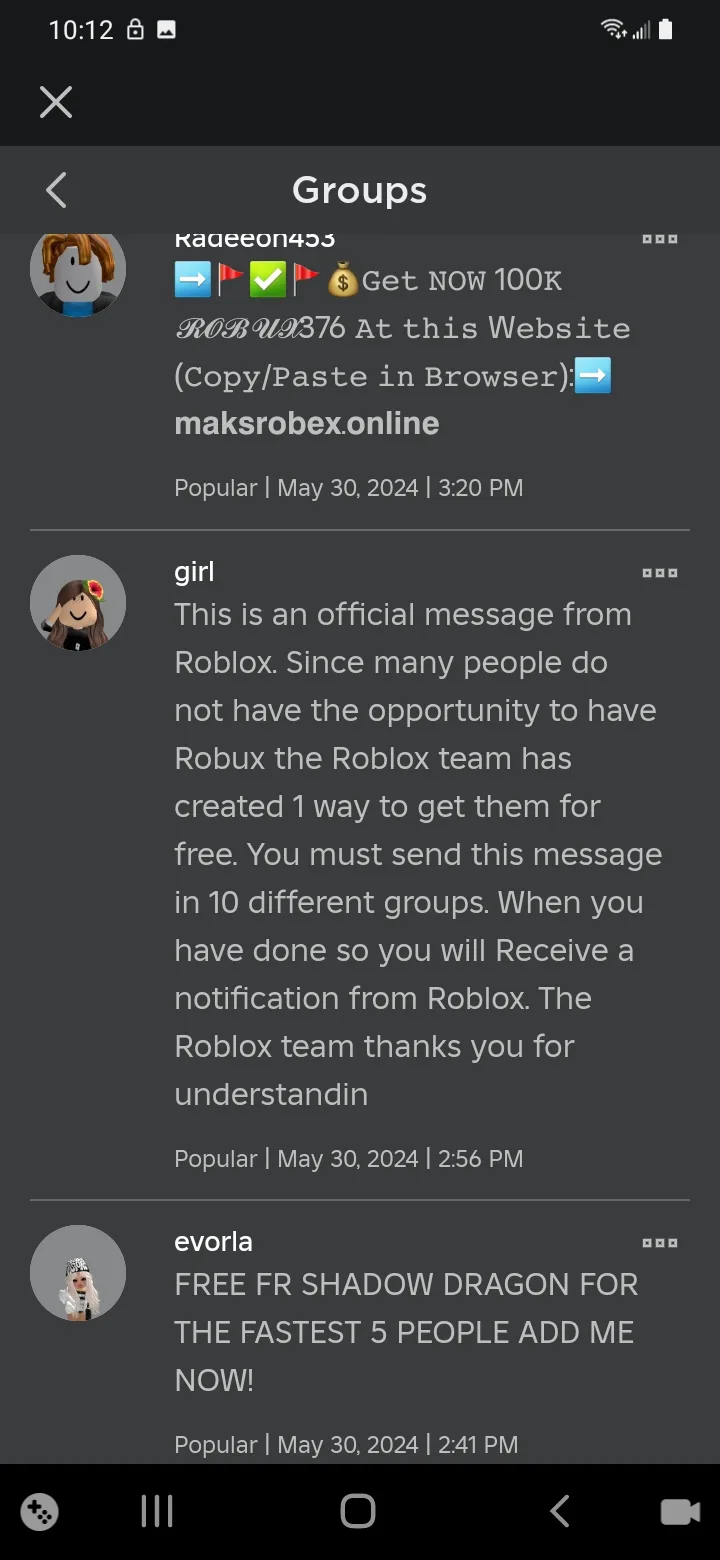Open three-dot menu on evorla's post
This screenshot has height=1560, width=720.
click(x=660, y=1243)
